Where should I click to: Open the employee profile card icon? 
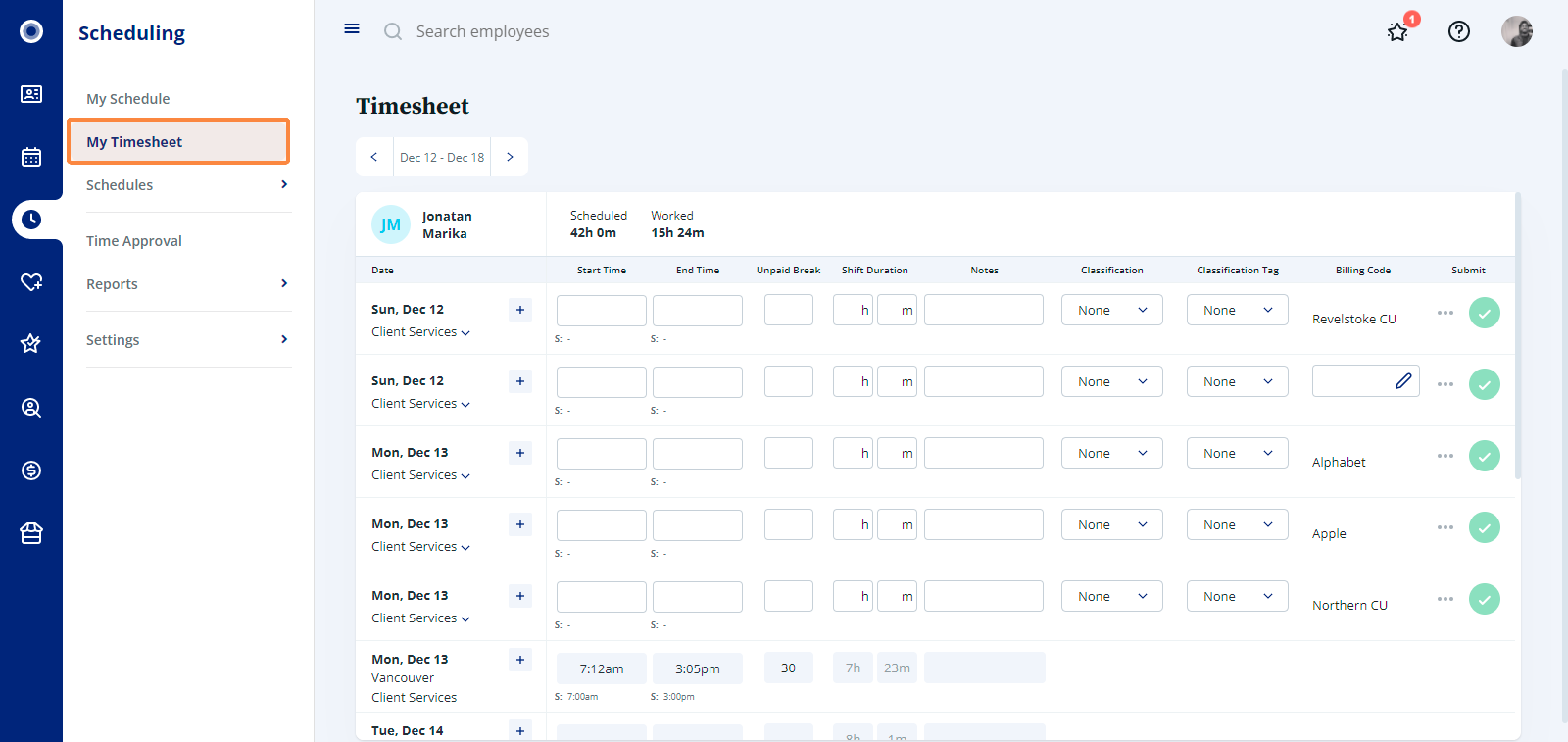point(31,95)
